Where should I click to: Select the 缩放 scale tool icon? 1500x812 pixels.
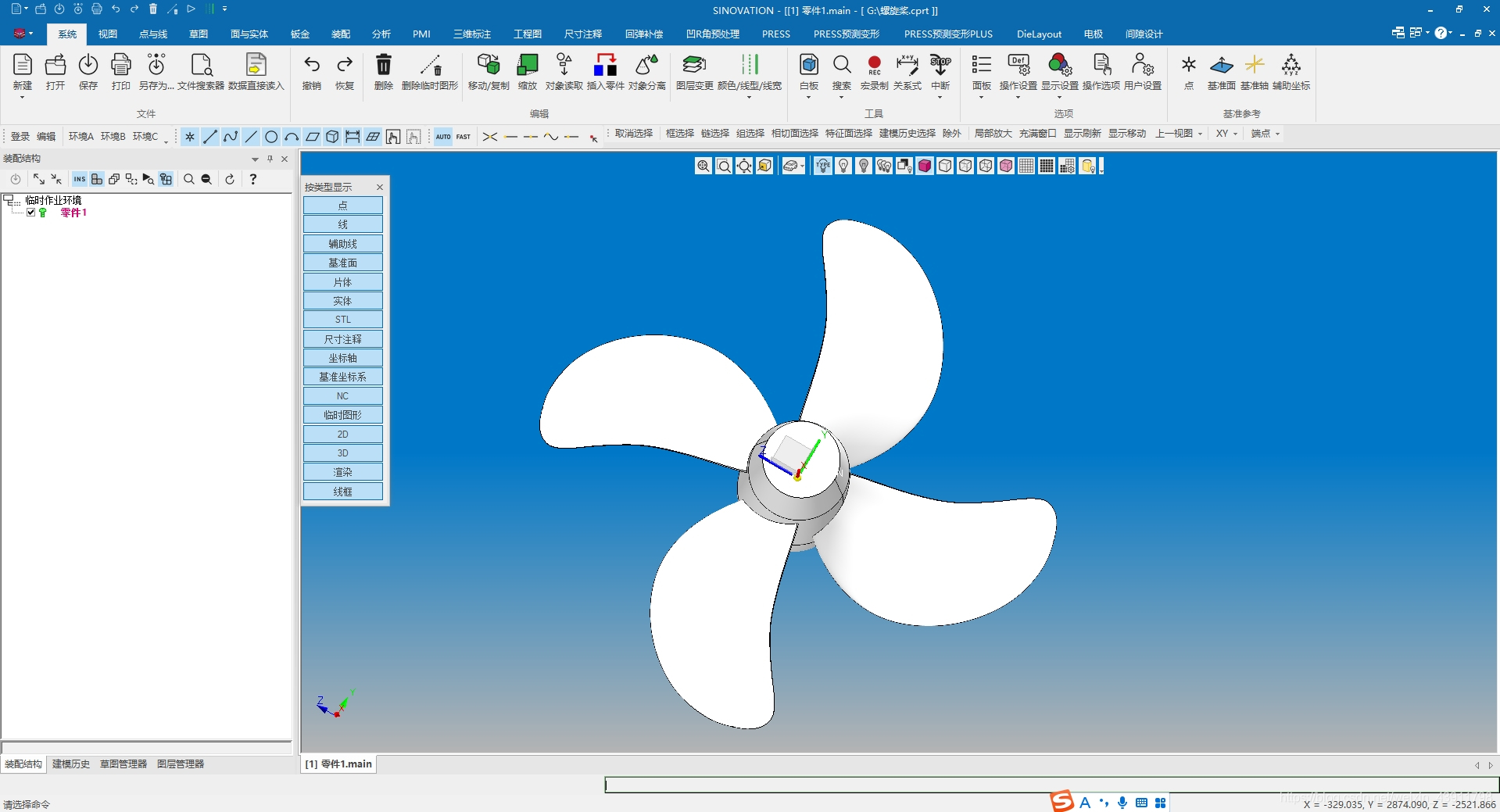528,65
